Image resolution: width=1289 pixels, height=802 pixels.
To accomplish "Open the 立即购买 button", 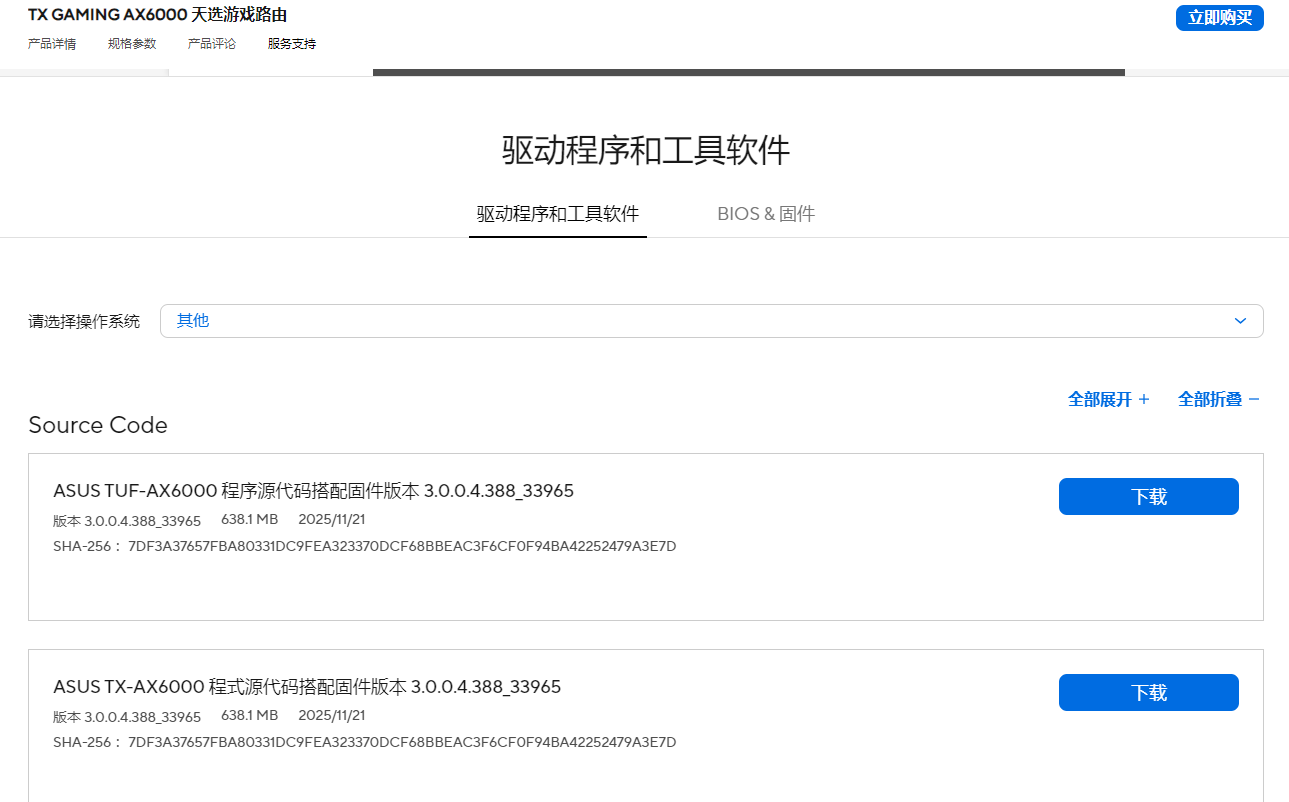I will (x=1219, y=18).
